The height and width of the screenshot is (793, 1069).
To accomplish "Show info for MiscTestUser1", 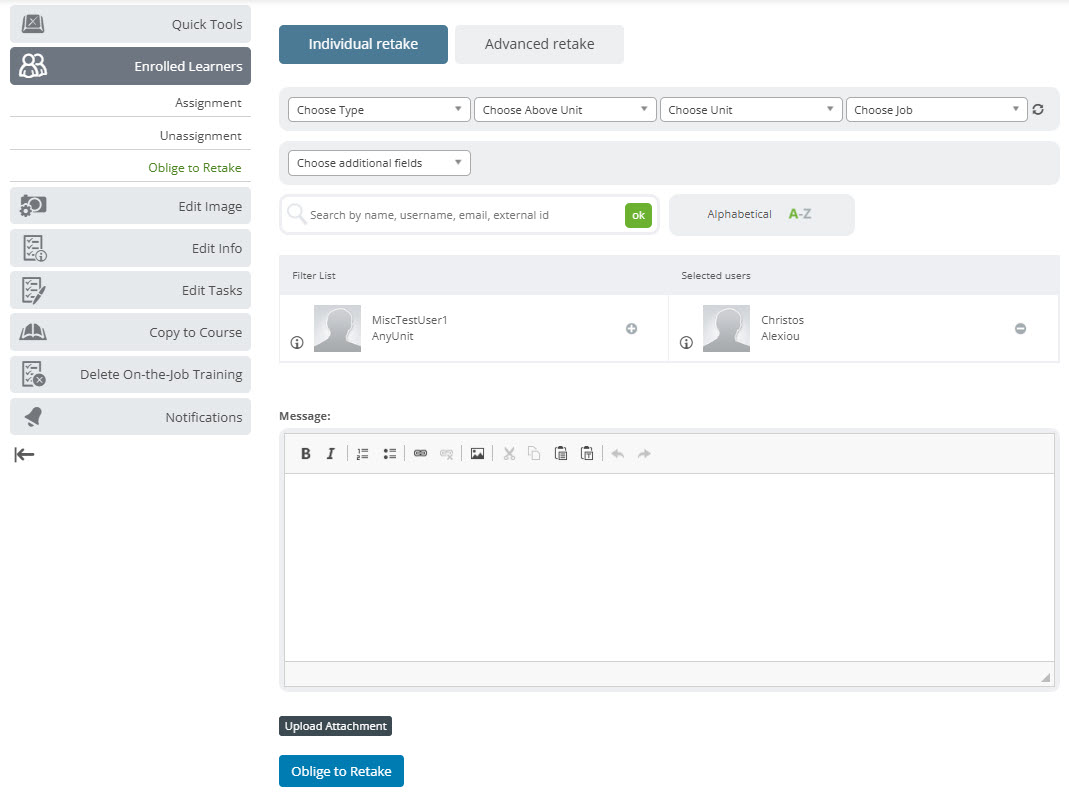I will pyautogui.click(x=297, y=342).
